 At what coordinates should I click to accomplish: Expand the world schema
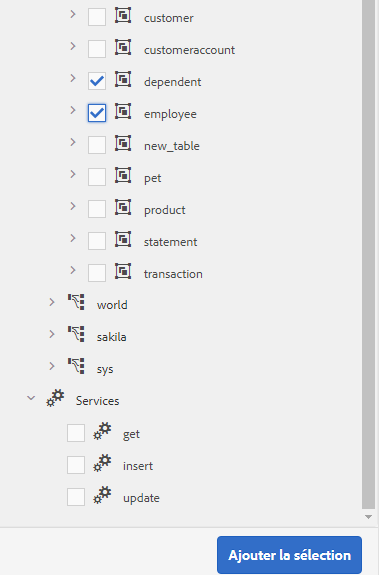pyautogui.click(x=52, y=302)
